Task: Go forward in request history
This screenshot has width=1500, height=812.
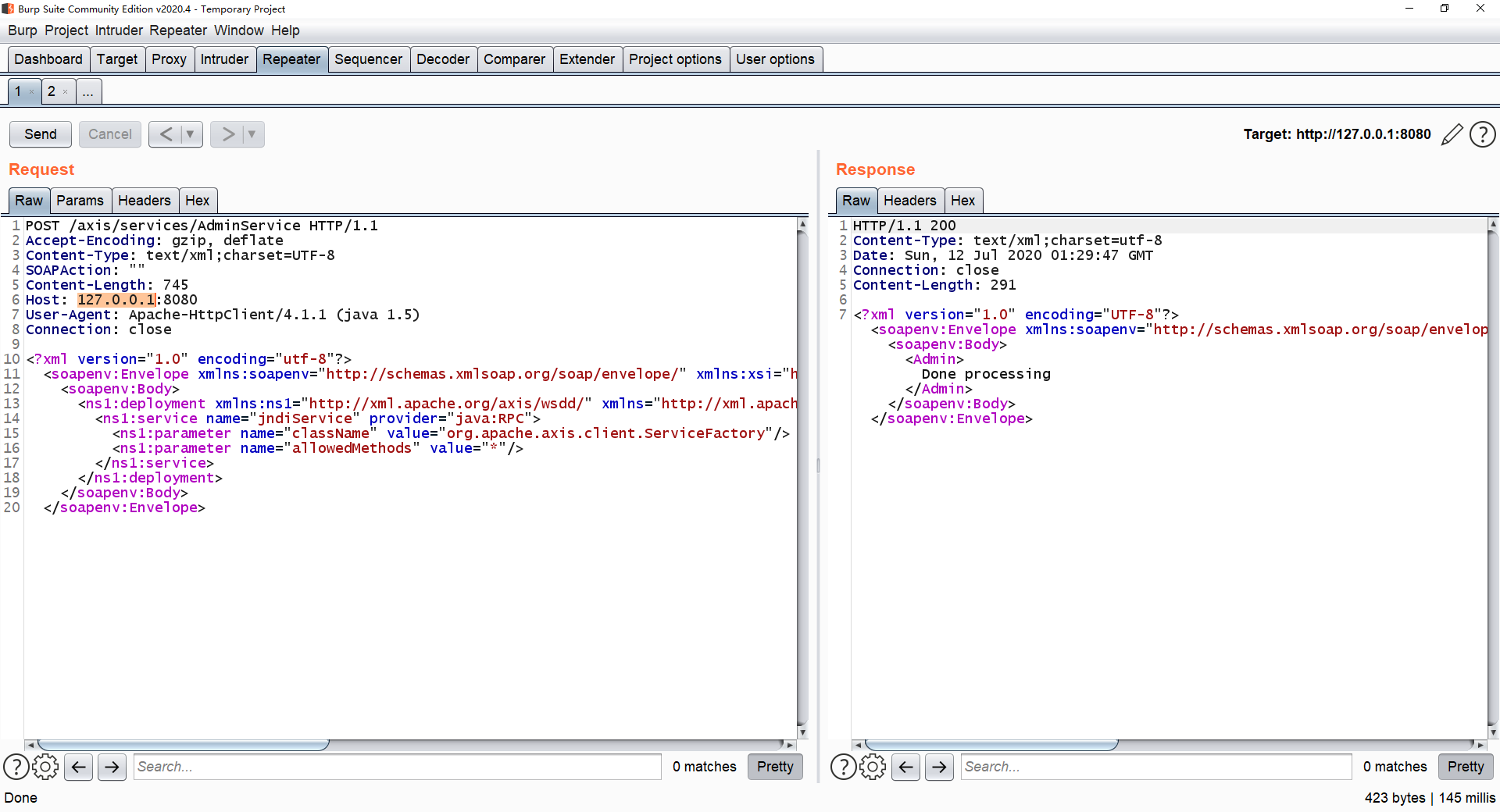Action: click(227, 134)
